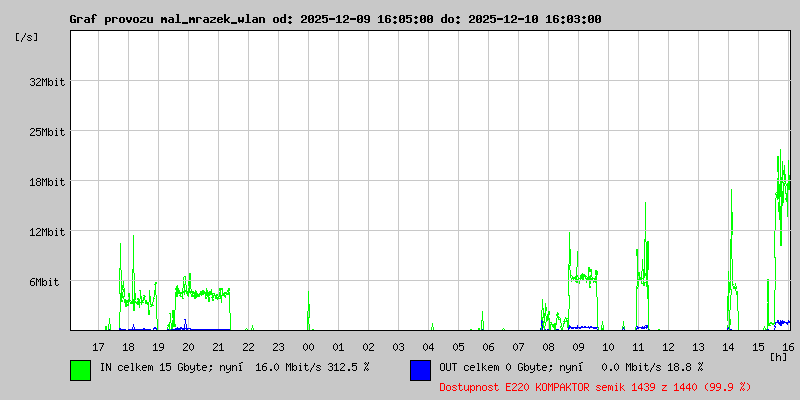Click the '13' hour axis label
Viewport: 800px width, 400px height.
[698, 347]
